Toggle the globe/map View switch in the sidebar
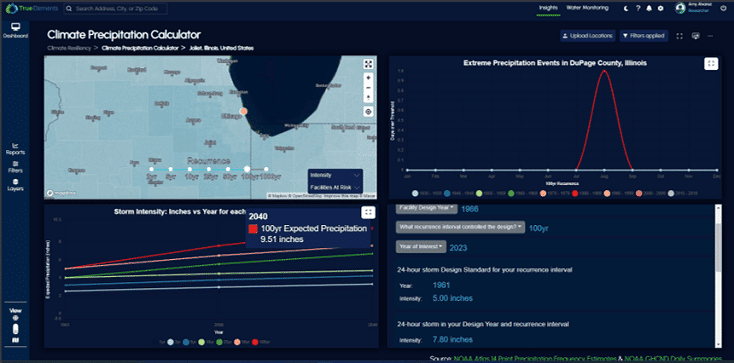 point(15,329)
